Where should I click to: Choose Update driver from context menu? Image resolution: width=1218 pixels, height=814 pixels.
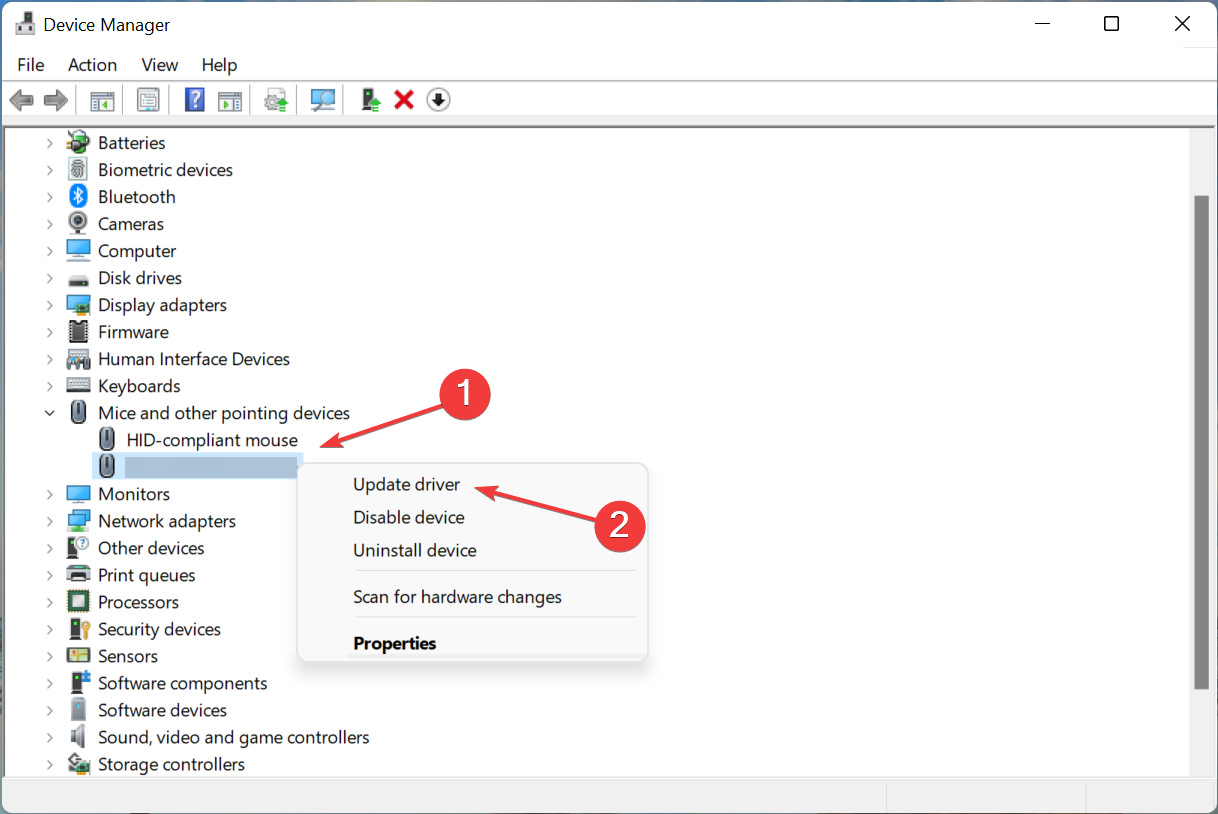click(406, 484)
